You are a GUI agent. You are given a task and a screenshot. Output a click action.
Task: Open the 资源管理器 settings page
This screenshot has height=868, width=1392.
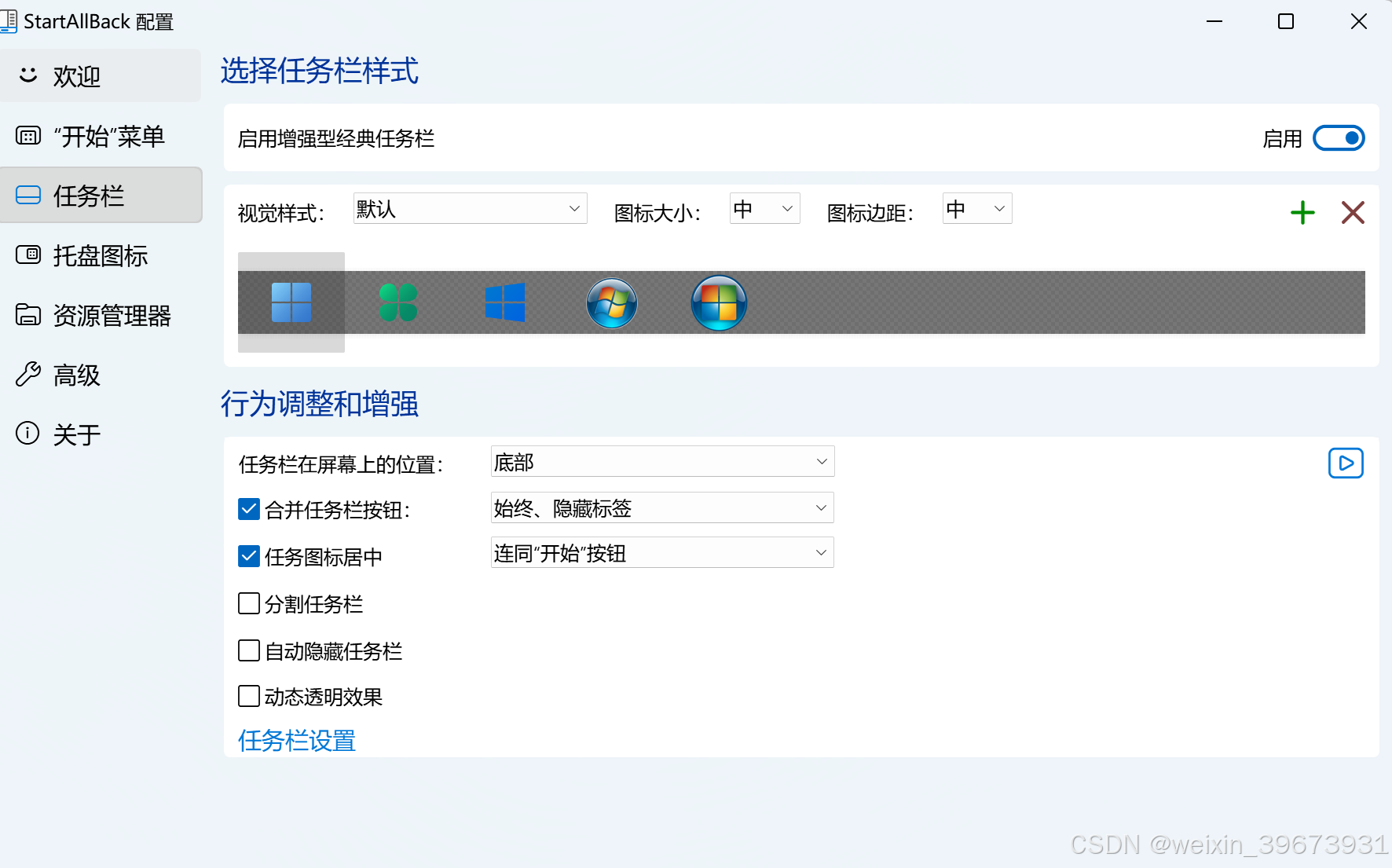(x=101, y=315)
